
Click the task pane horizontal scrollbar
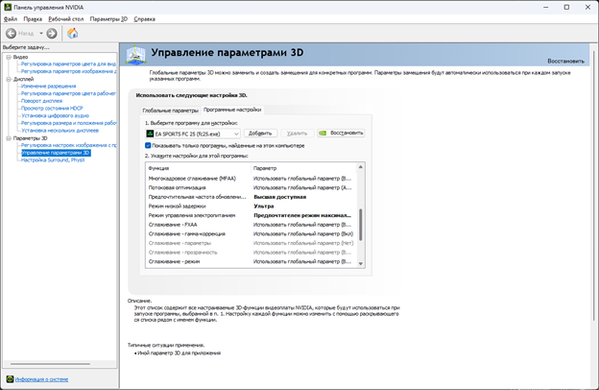(x=50, y=364)
